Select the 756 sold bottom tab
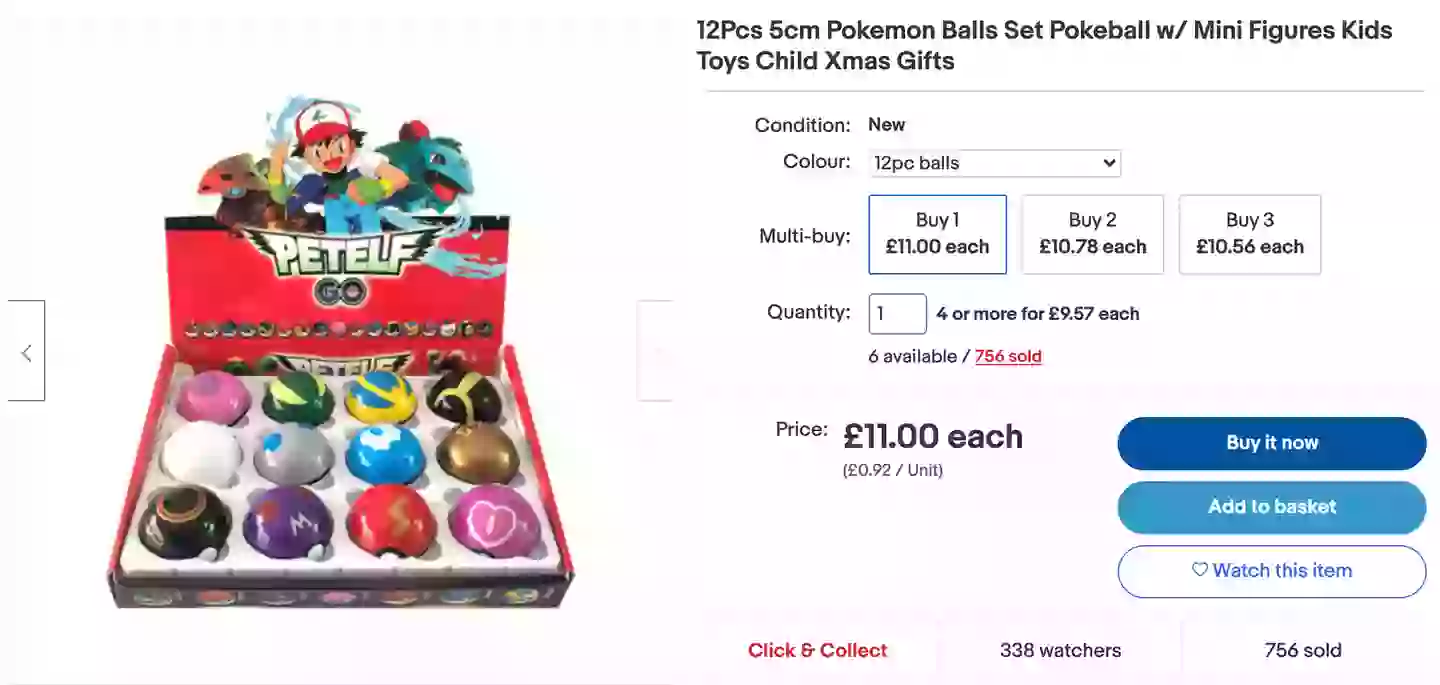 pyautogui.click(x=1302, y=650)
